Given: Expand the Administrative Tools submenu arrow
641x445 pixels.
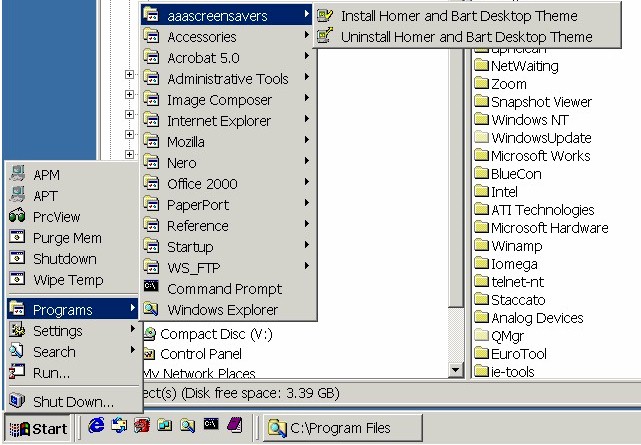Looking at the screenshot, I should pos(307,77).
